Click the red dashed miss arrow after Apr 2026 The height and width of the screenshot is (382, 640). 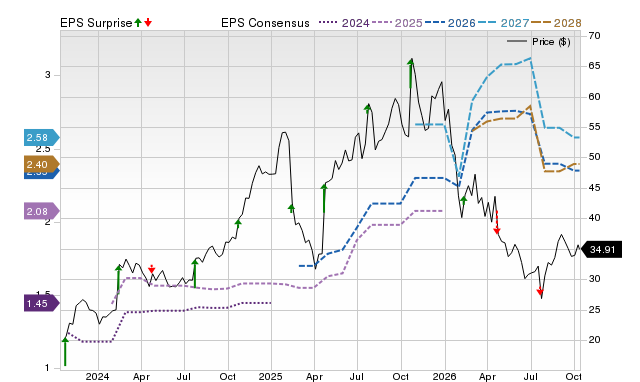click(497, 222)
